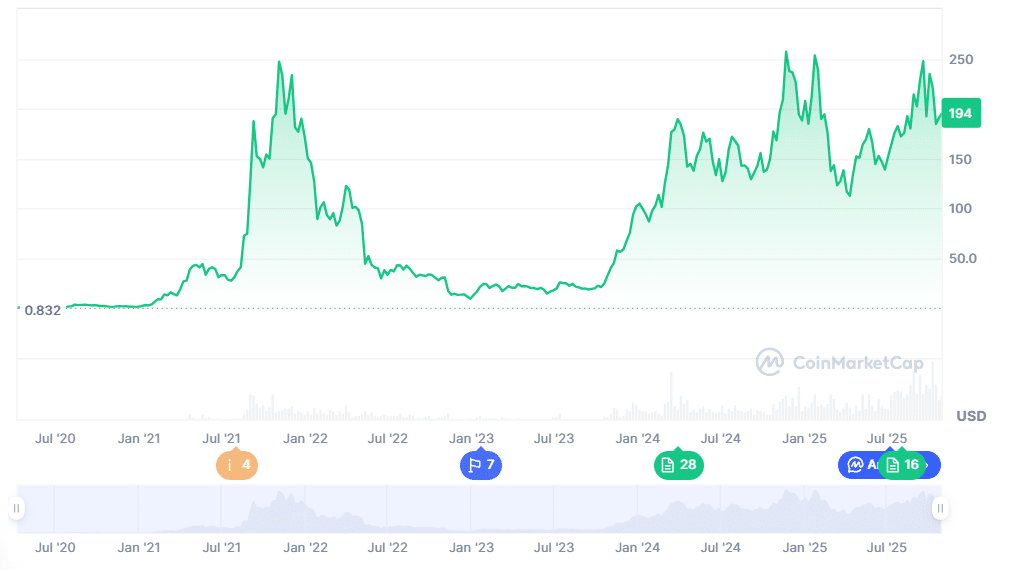Click the blue CoinMarketCap analysis marker icon
Screen dimensions: 1011x570
tap(855, 465)
